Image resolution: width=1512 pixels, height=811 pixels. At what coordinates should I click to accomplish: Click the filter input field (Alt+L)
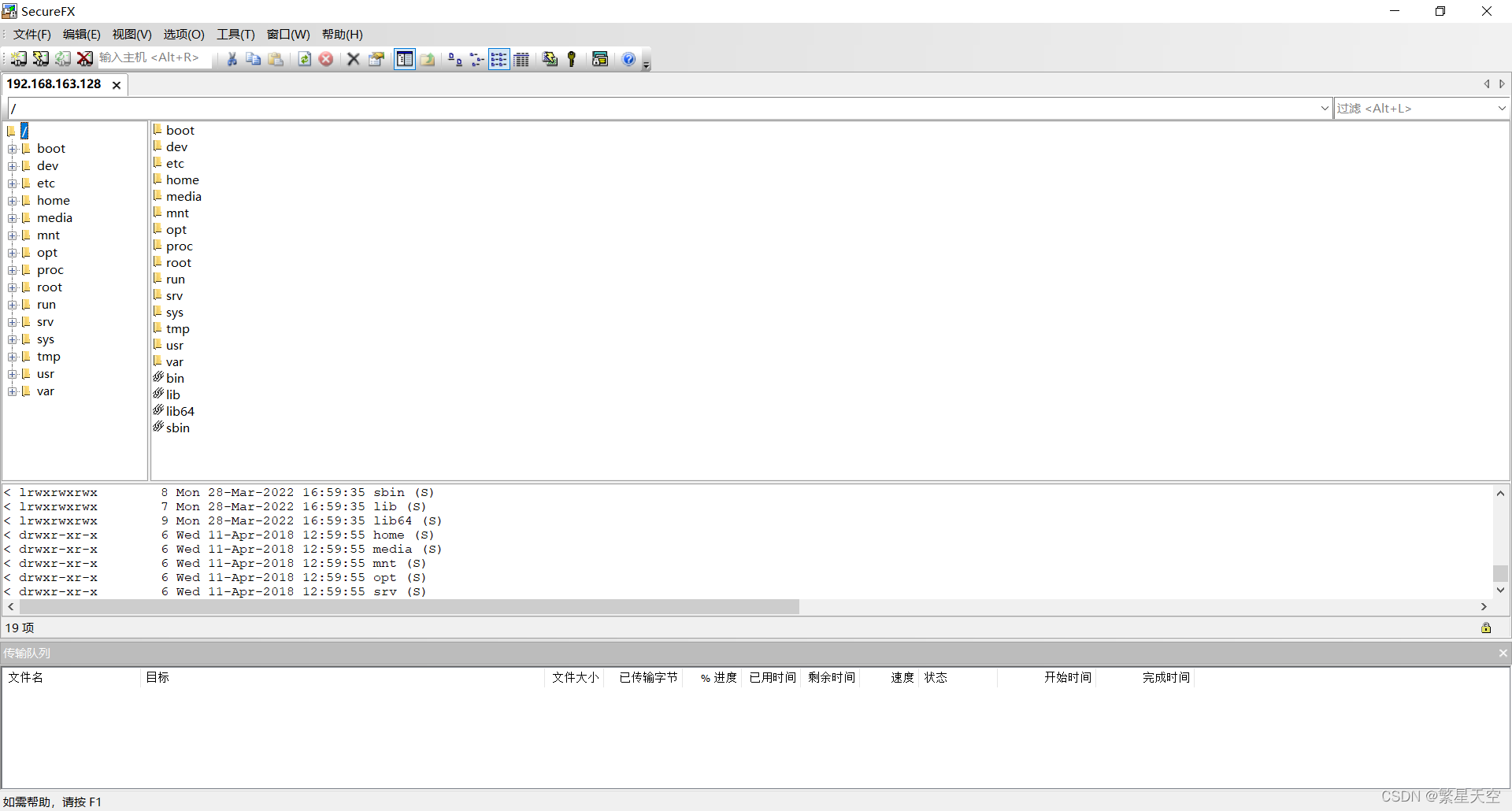coord(1414,109)
